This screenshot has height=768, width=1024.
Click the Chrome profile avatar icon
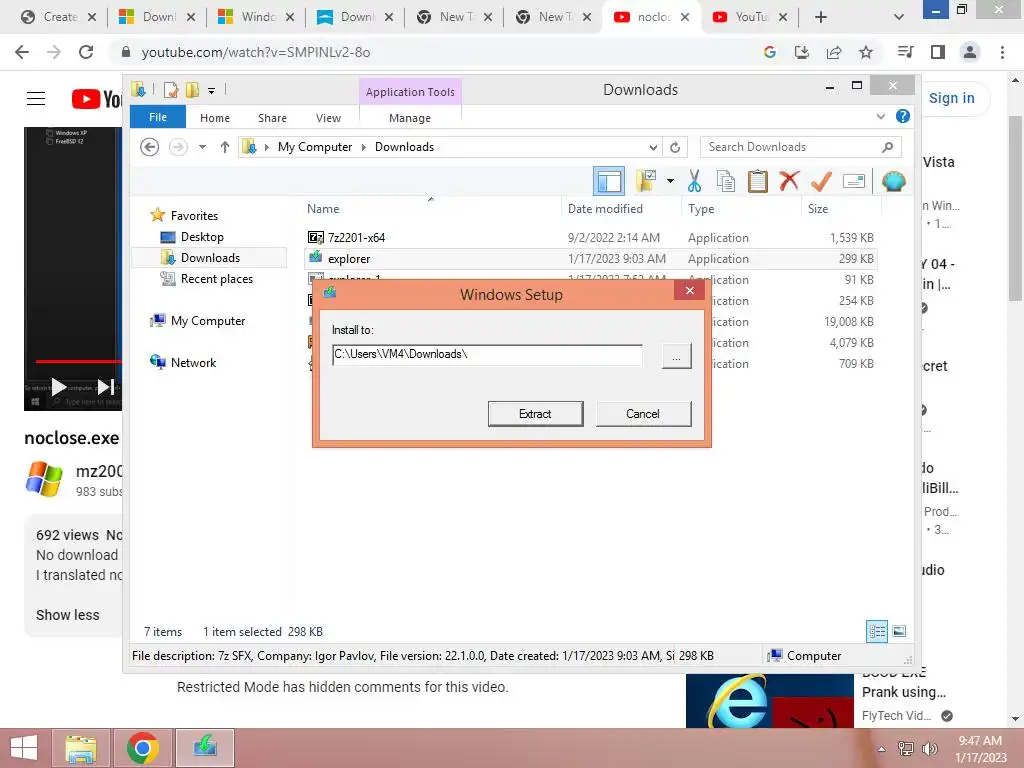pyautogui.click(x=970, y=52)
